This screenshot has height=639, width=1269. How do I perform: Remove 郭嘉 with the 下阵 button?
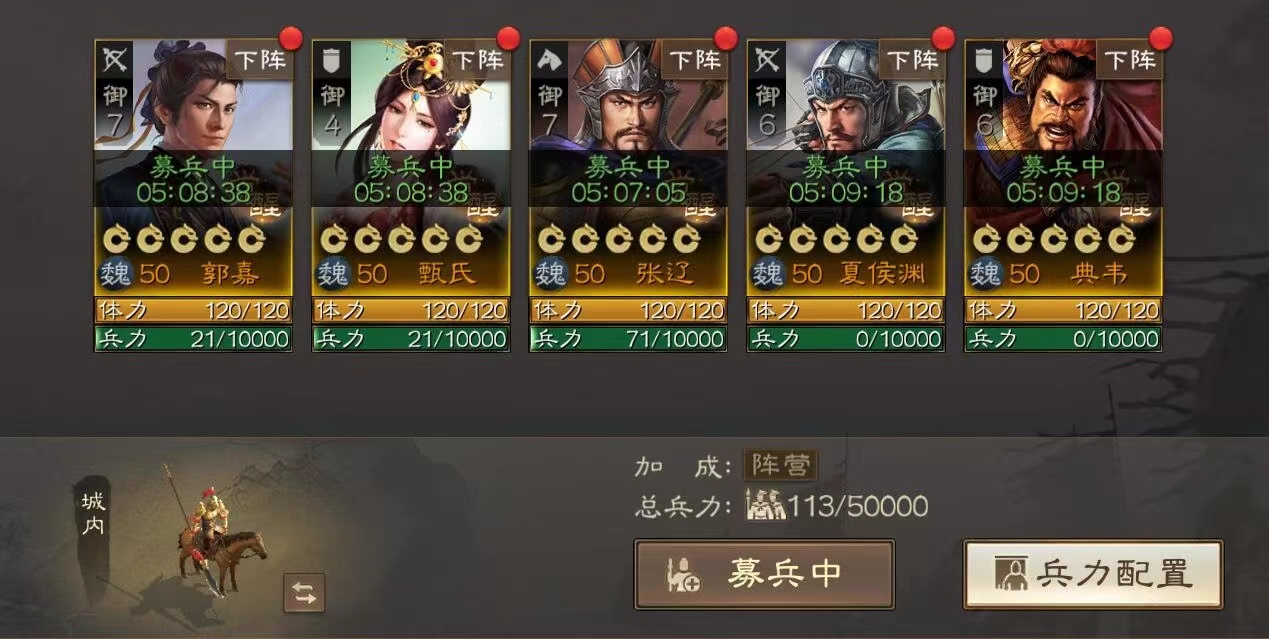[259, 60]
